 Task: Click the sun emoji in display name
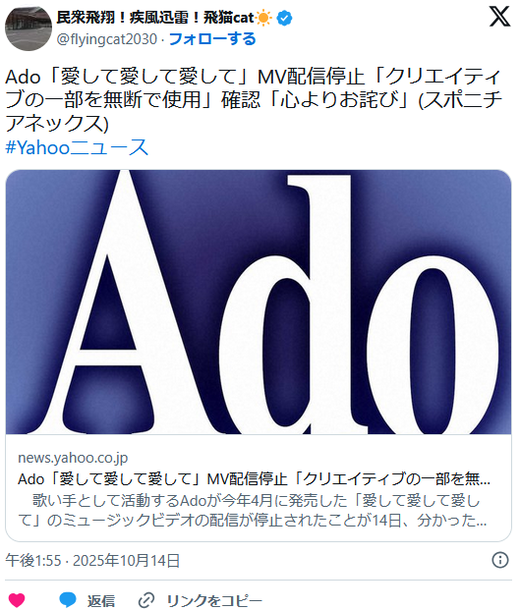pos(264,18)
